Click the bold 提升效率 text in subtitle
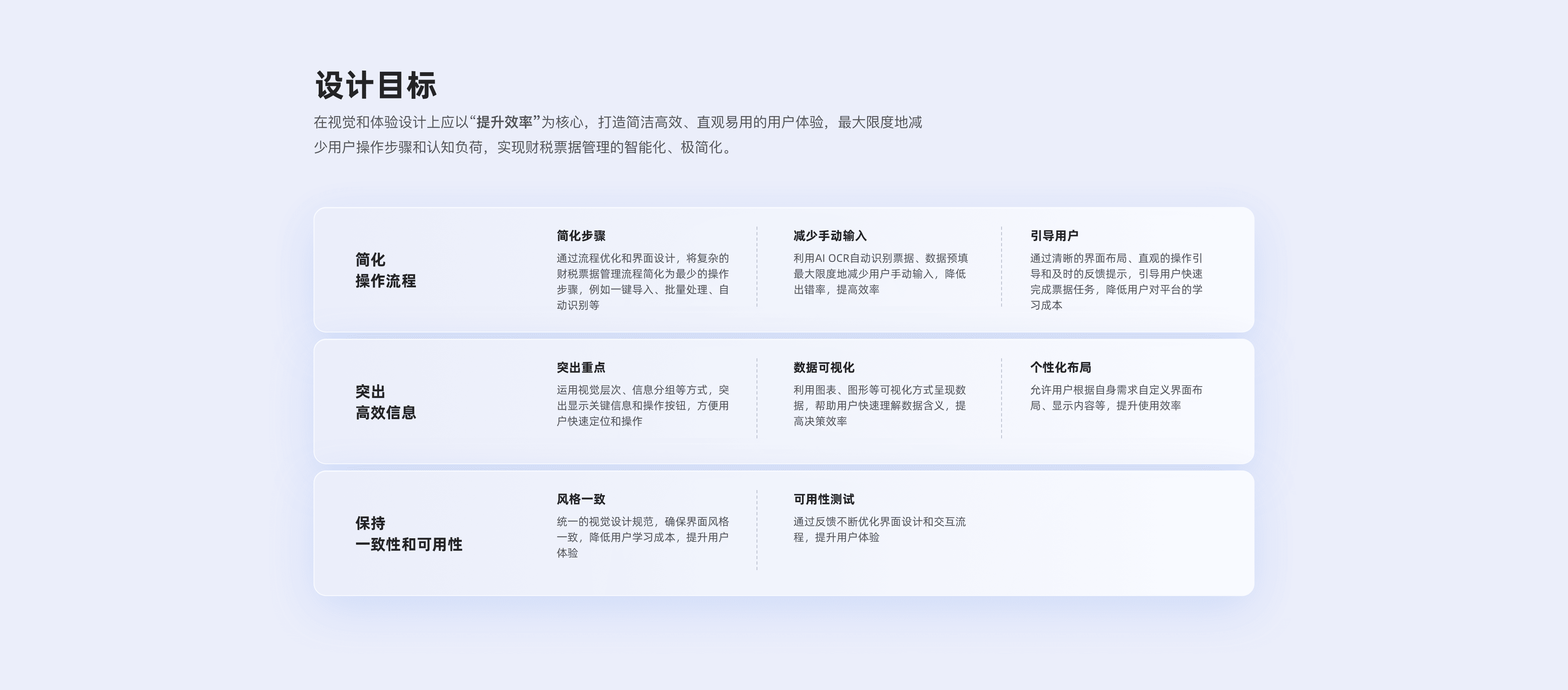Viewport: 1568px width, 690px height. tap(505, 122)
